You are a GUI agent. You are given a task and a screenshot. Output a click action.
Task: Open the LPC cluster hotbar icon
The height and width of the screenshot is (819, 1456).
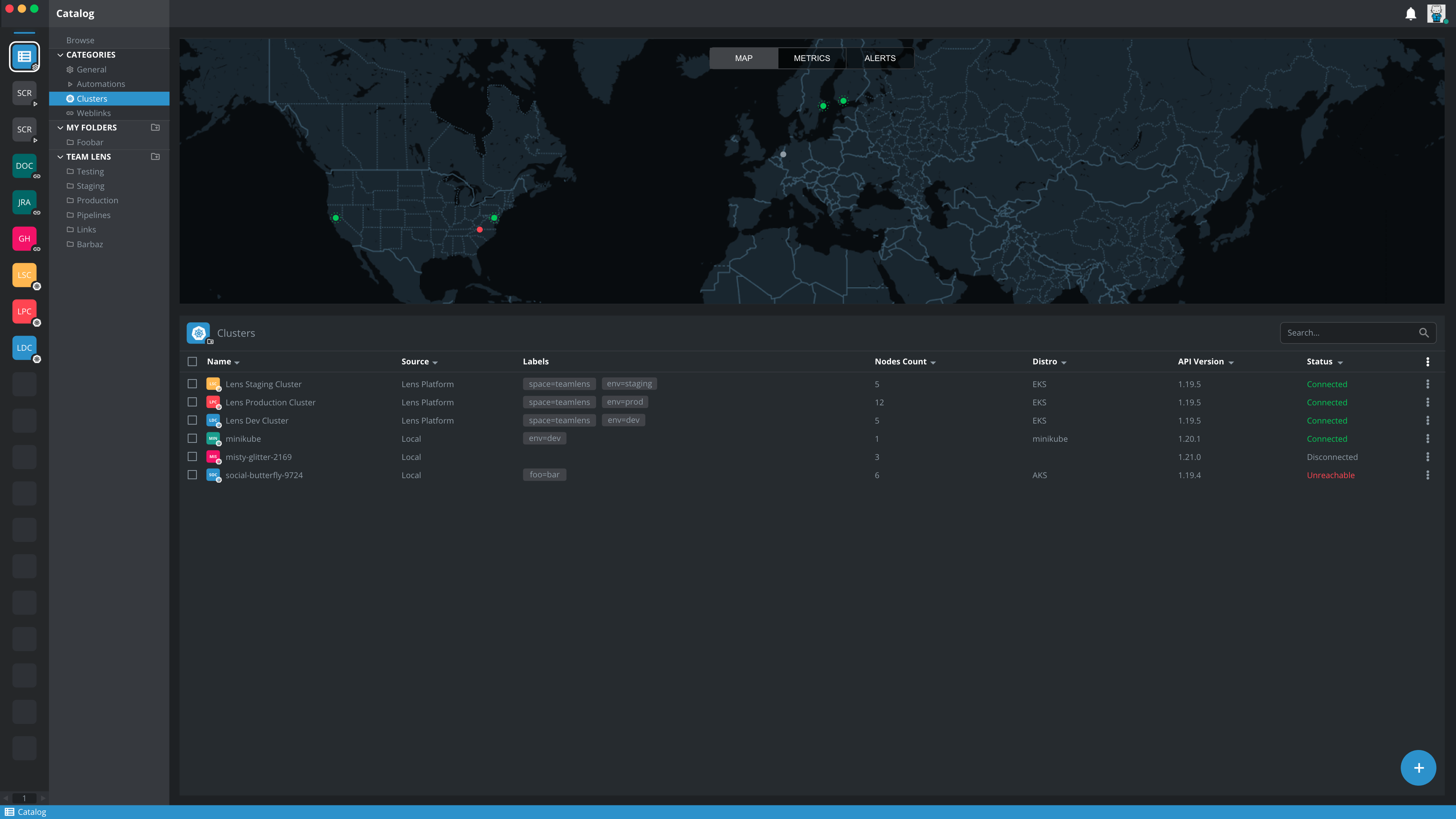click(x=24, y=311)
